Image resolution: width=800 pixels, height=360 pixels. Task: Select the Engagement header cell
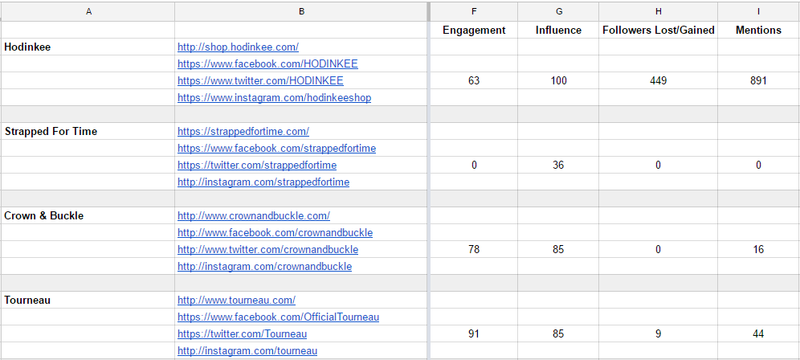(474, 30)
